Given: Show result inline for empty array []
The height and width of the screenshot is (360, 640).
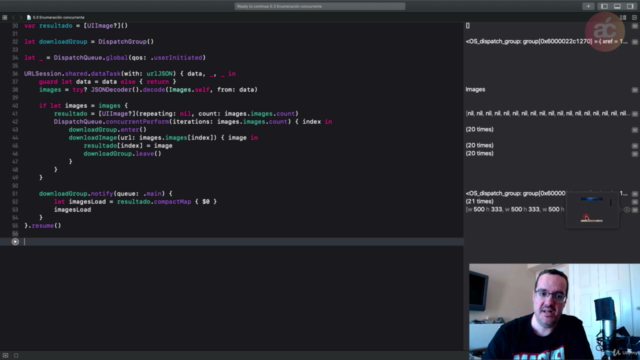Looking at the screenshot, I should [635, 26].
